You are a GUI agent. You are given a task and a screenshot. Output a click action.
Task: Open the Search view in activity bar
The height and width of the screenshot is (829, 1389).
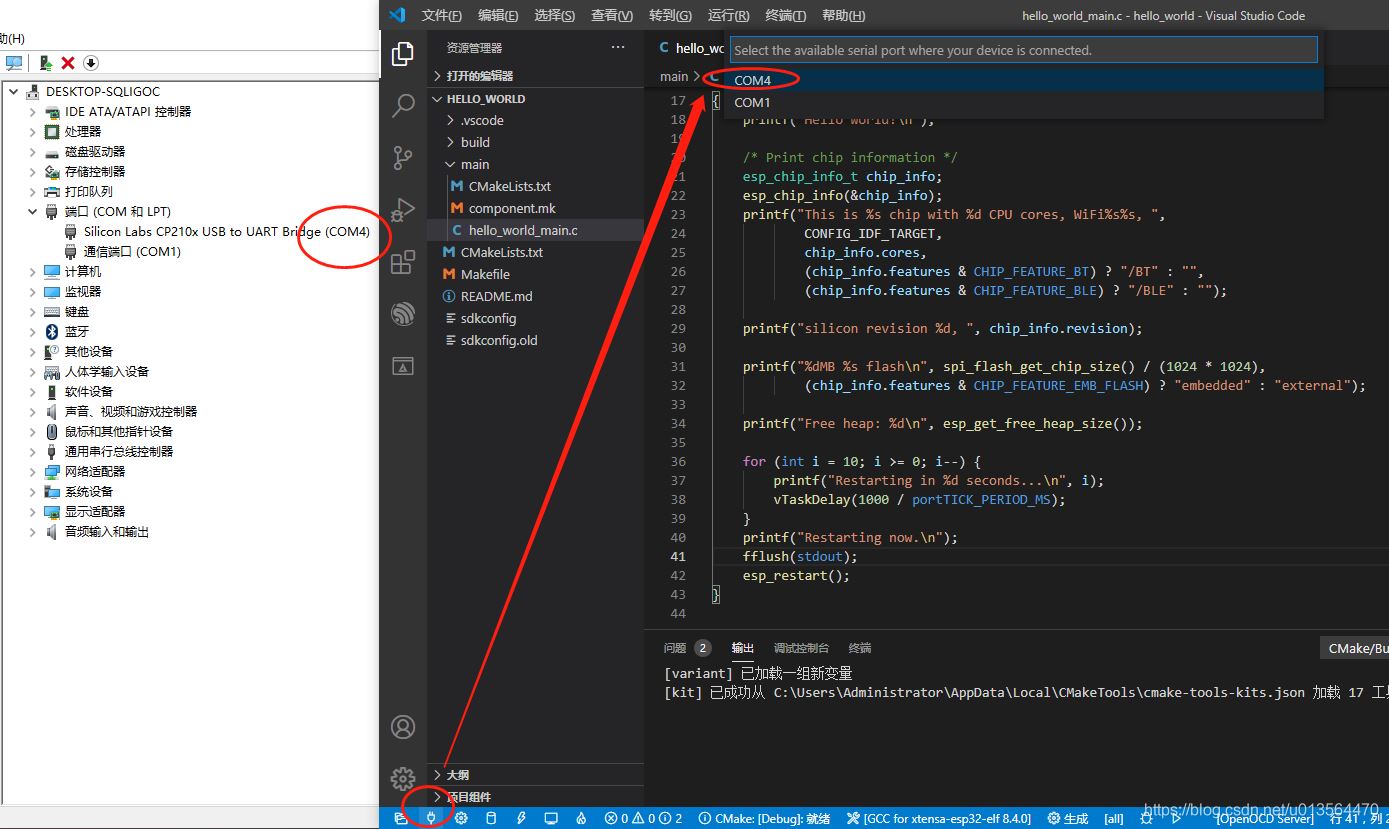tap(403, 106)
